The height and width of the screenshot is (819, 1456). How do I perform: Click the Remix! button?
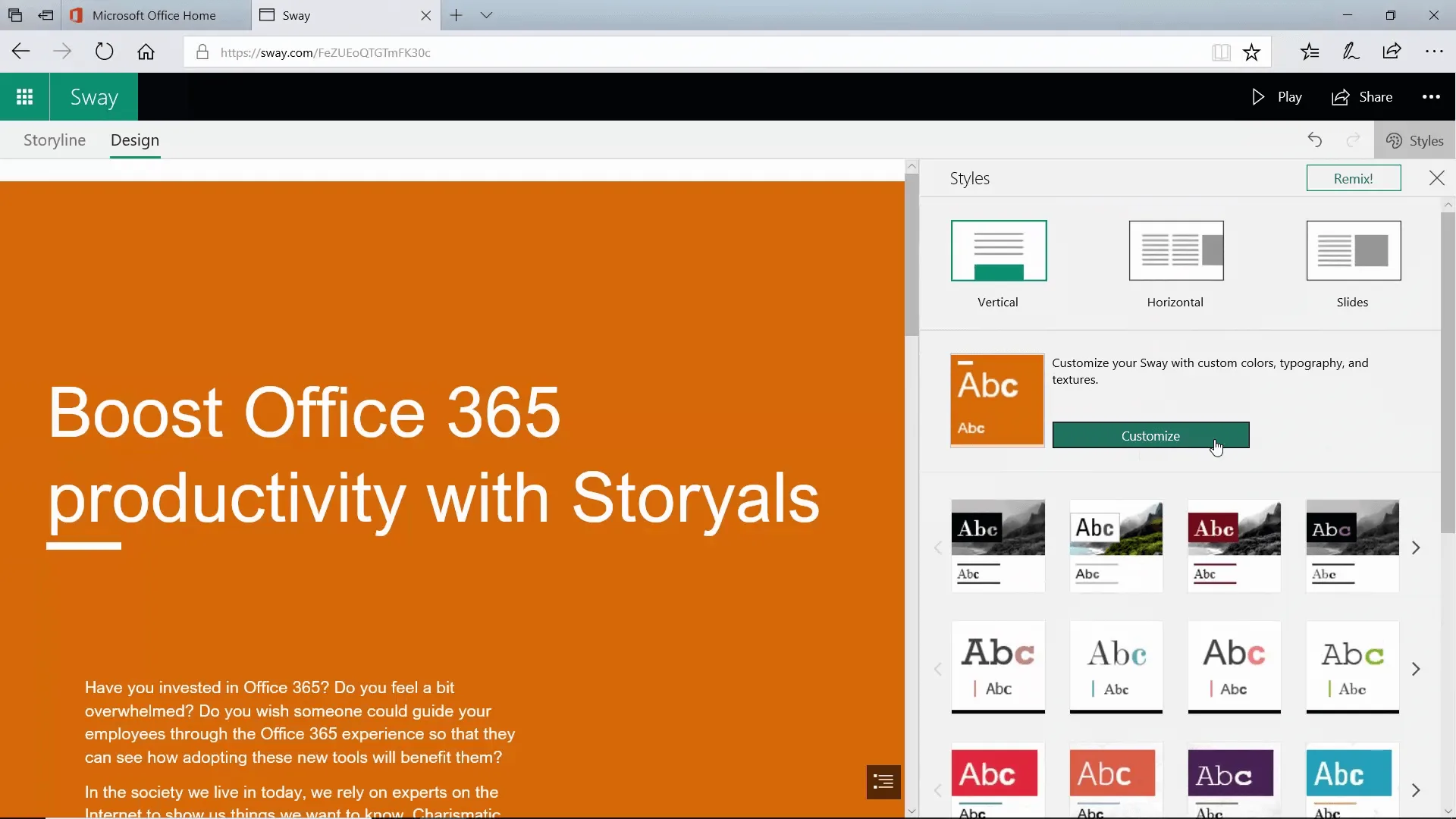pyautogui.click(x=1354, y=178)
